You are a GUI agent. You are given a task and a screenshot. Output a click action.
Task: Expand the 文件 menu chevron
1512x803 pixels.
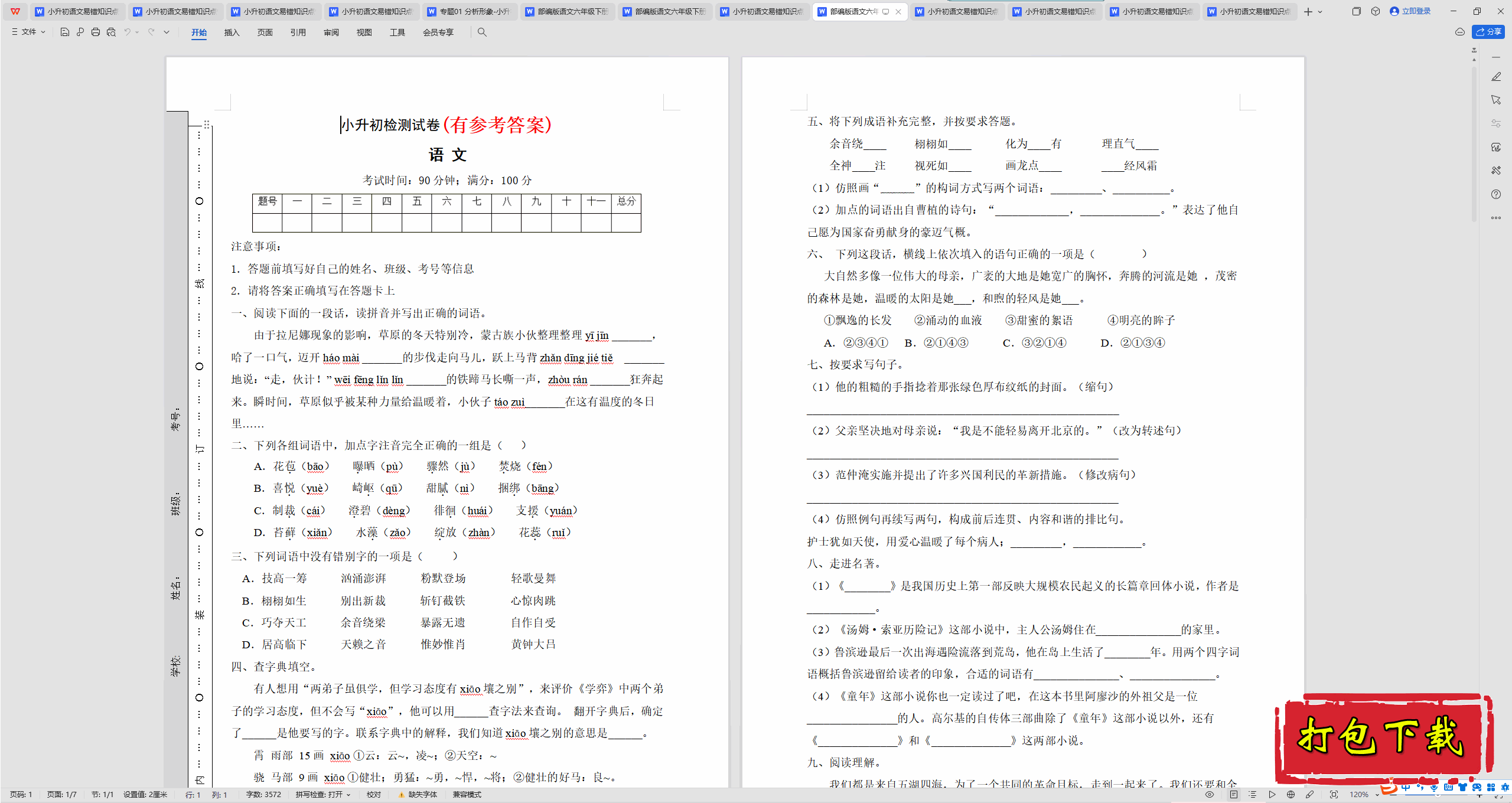coord(43,32)
